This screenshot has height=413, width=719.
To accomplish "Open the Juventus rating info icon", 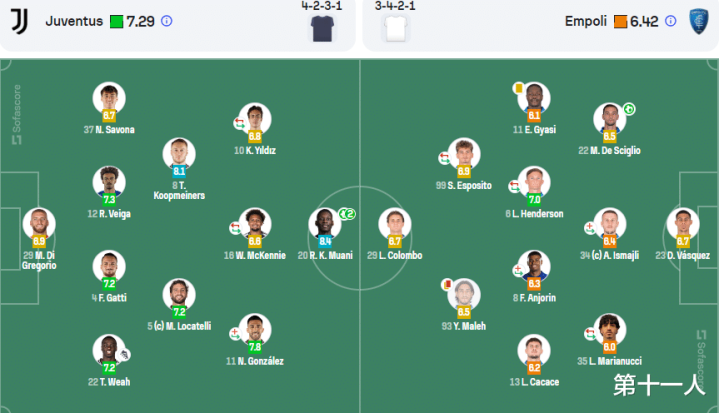I will point(167,21).
